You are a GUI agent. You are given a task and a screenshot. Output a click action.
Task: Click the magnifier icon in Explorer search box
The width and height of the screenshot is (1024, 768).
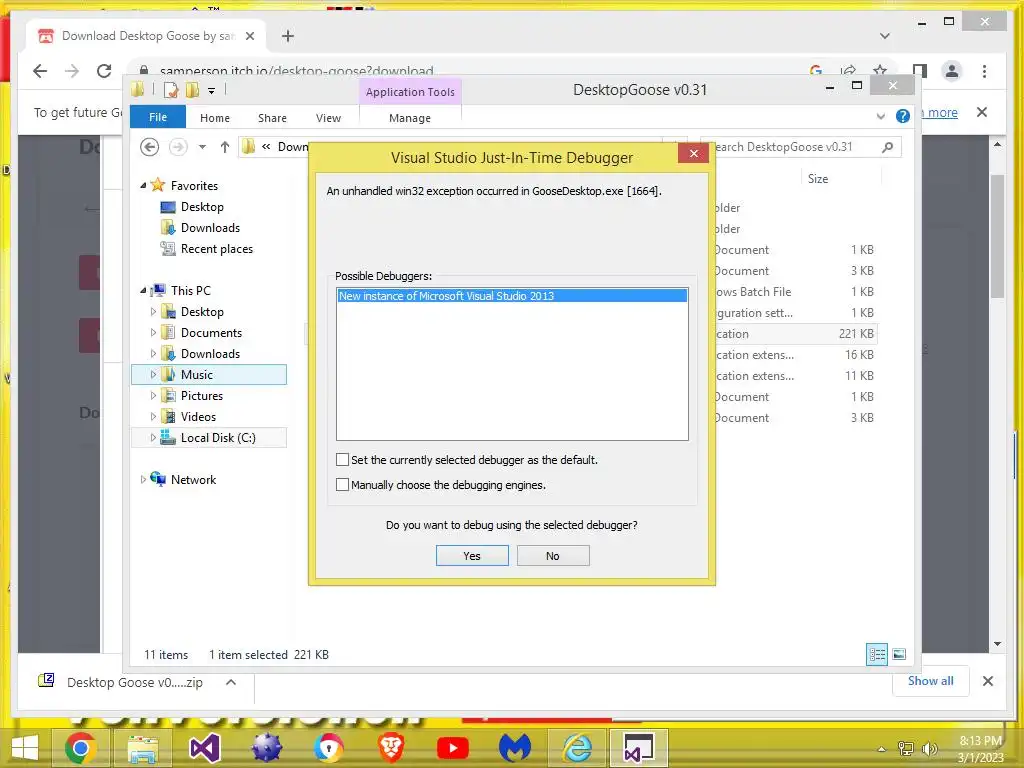click(x=888, y=147)
